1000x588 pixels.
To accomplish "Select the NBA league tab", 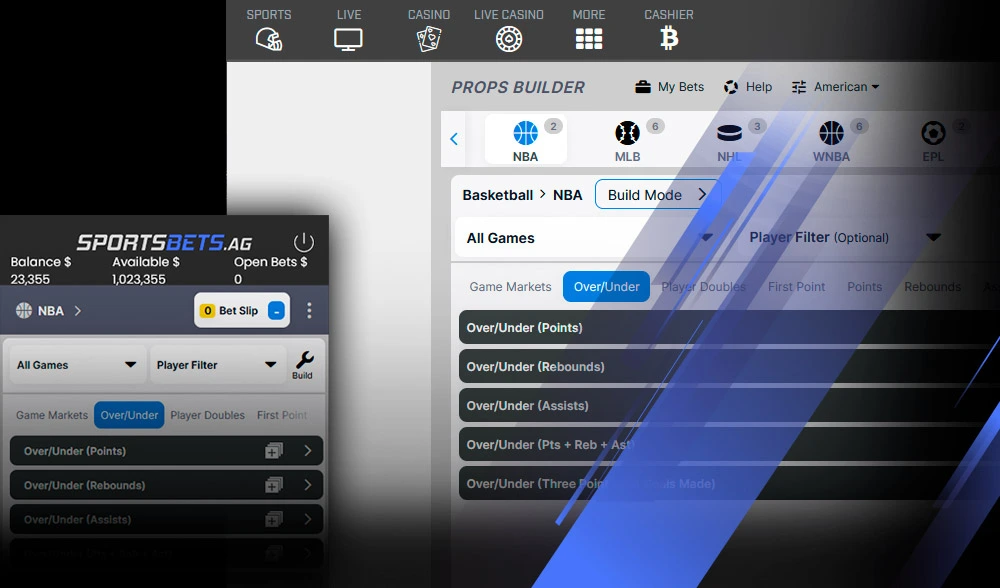I will click(526, 140).
